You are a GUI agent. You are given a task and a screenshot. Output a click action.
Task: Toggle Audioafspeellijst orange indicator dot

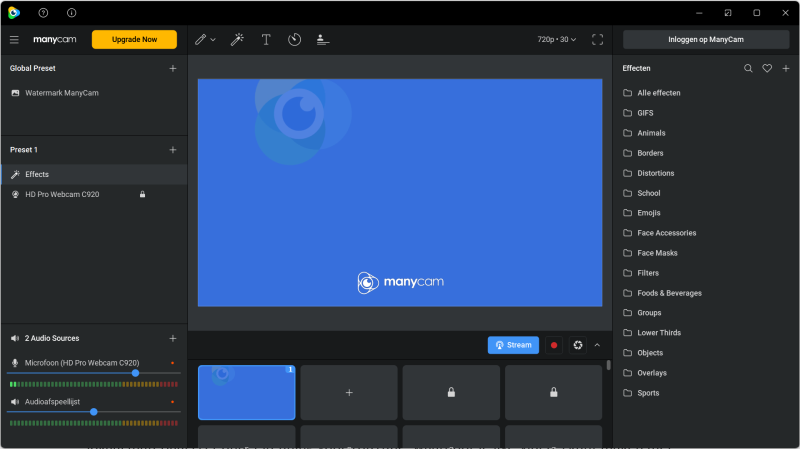click(172, 402)
